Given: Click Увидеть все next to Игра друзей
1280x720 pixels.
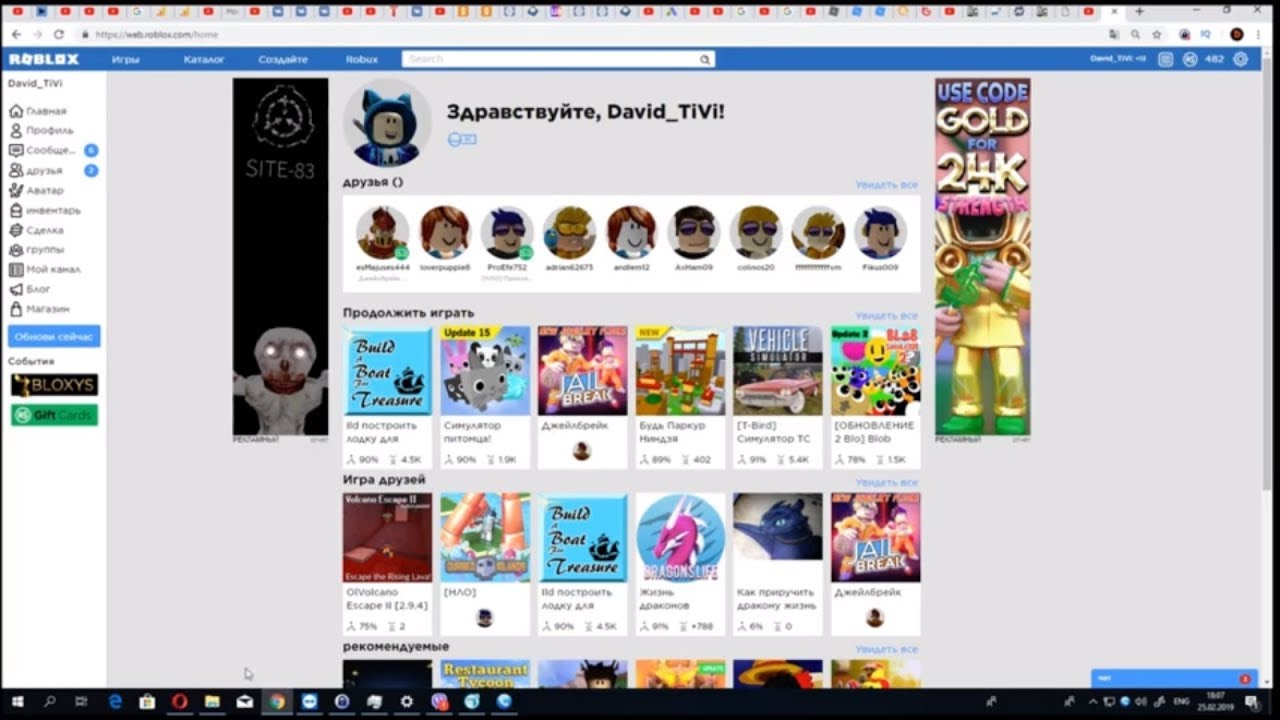Looking at the screenshot, I should pyautogui.click(x=886, y=483).
